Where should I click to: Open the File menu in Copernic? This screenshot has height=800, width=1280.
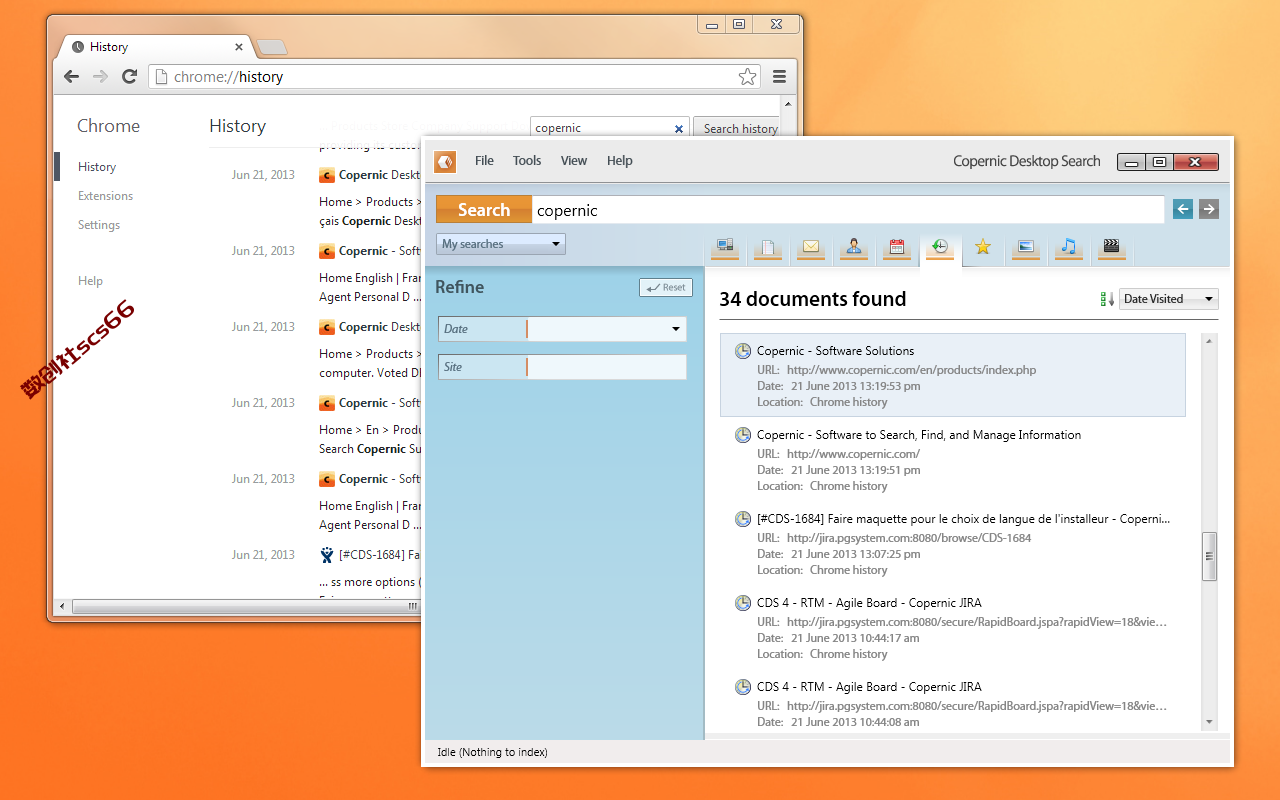pos(485,161)
